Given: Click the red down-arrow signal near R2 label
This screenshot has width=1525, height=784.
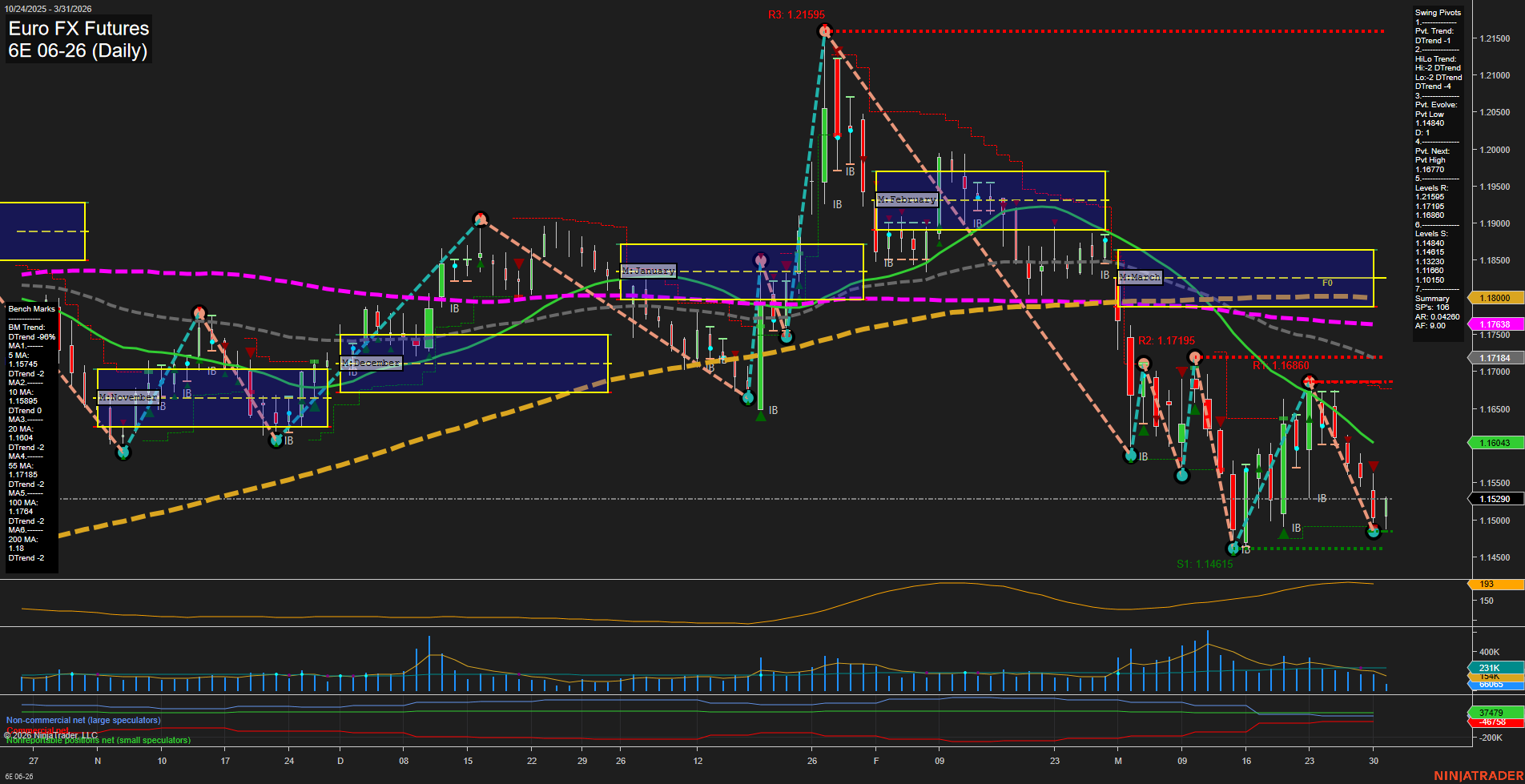Looking at the screenshot, I should pyautogui.click(x=1181, y=370).
